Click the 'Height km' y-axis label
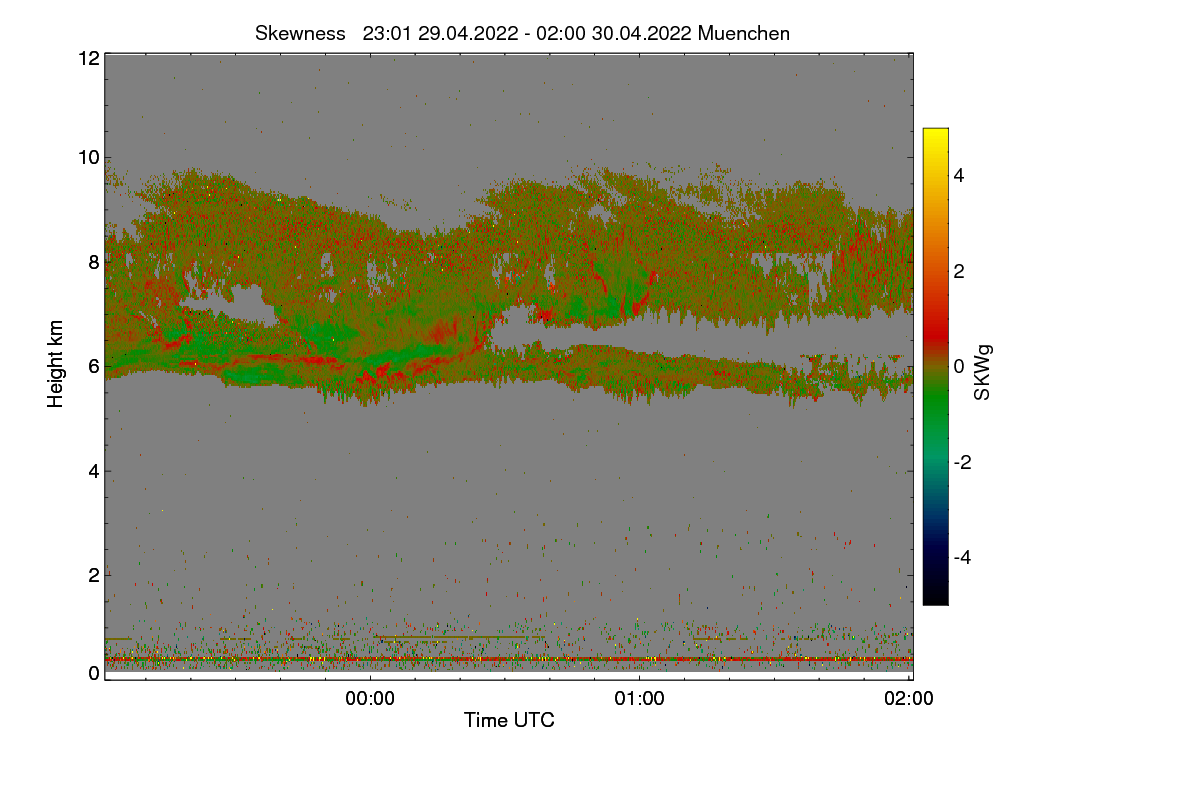 [56, 364]
